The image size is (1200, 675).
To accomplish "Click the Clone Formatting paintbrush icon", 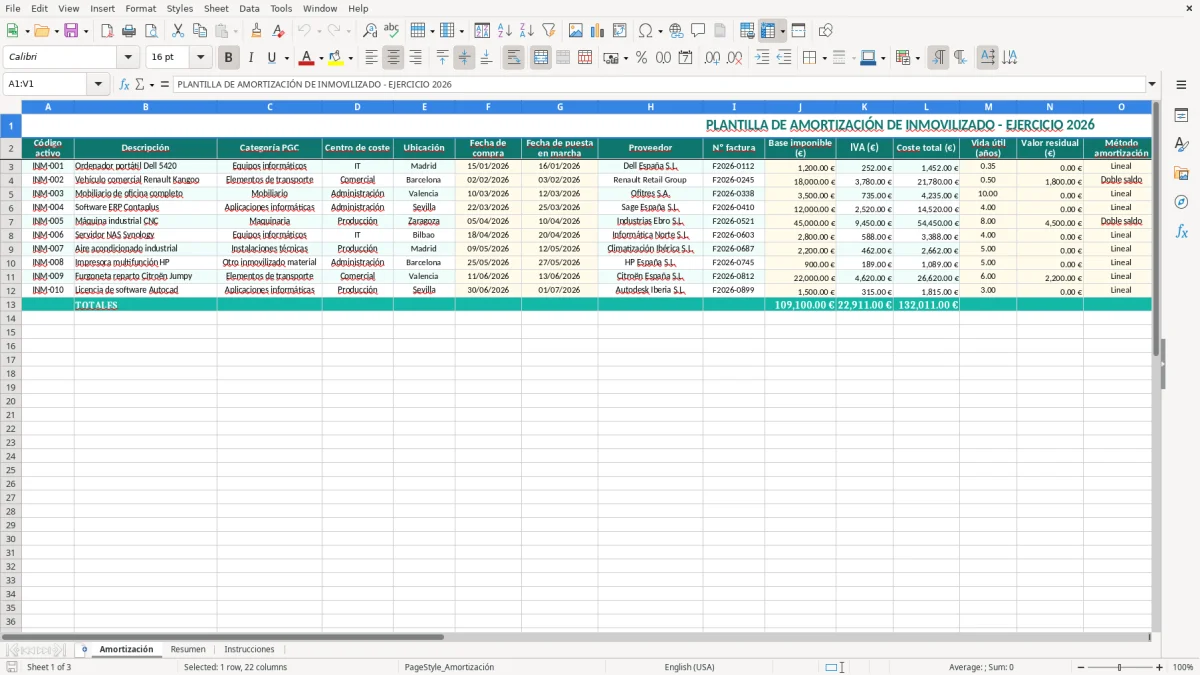I will pyautogui.click(x=257, y=31).
